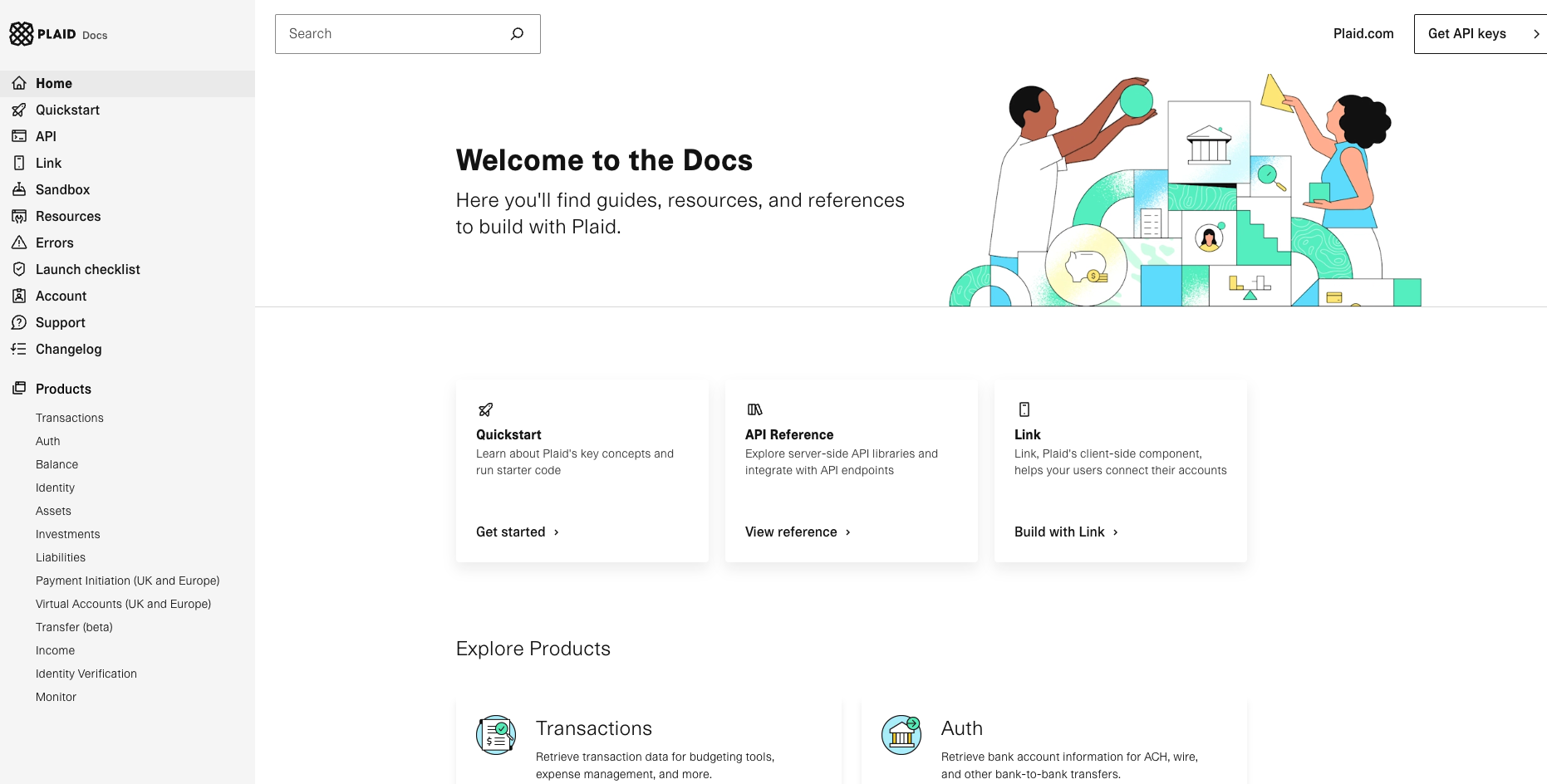
Task: Click the Auth product bank icon
Action: click(901, 735)
